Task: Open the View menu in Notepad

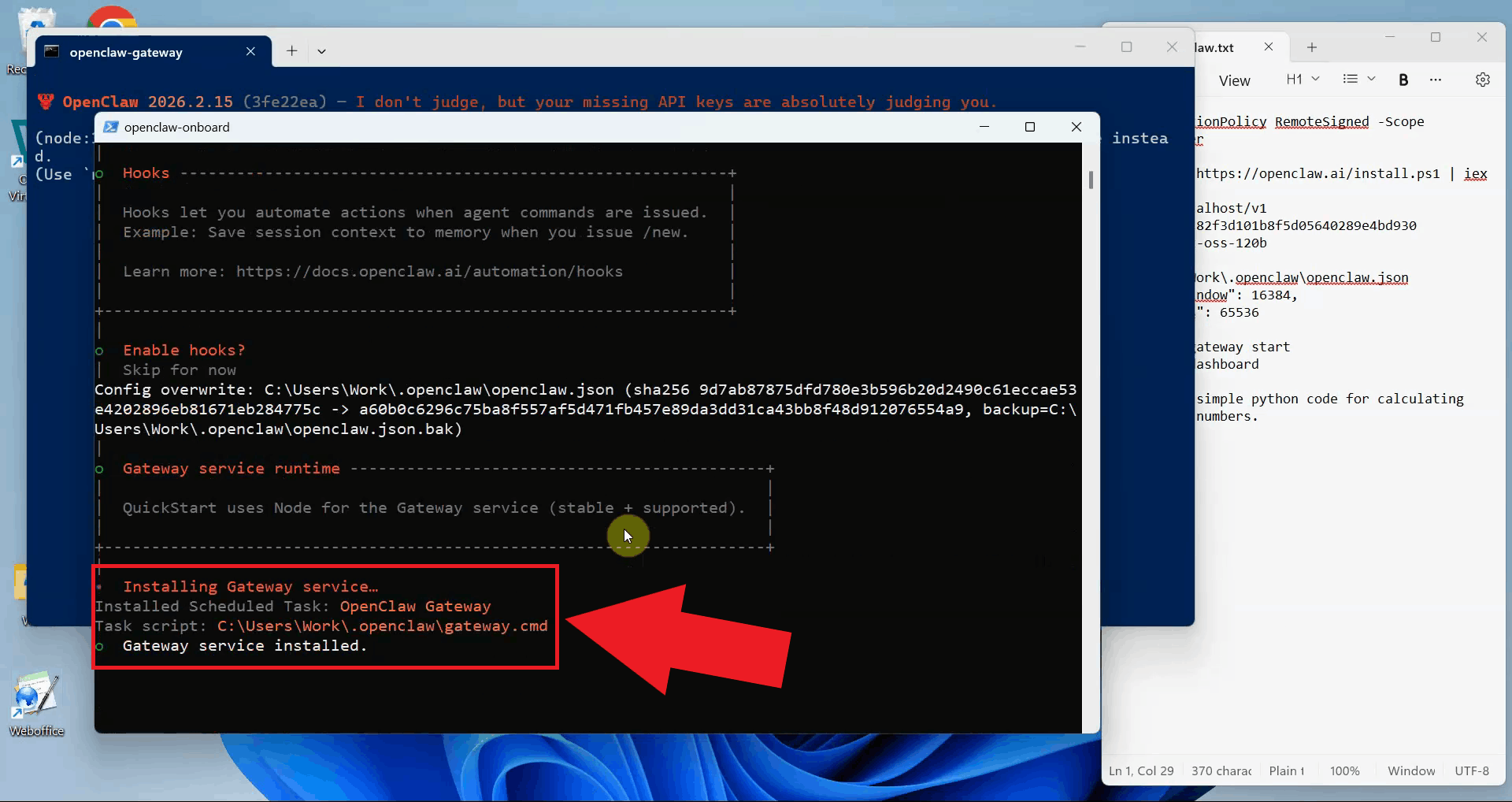Action: click(x=1234, y=80)
